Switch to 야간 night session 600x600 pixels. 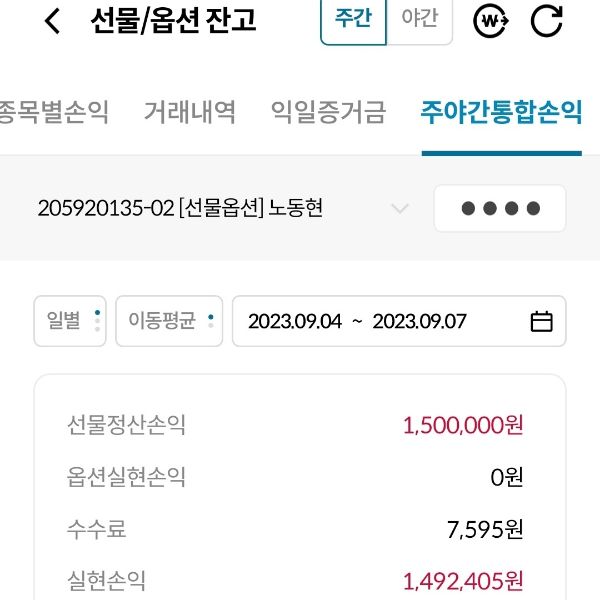(x=420, y=20)
